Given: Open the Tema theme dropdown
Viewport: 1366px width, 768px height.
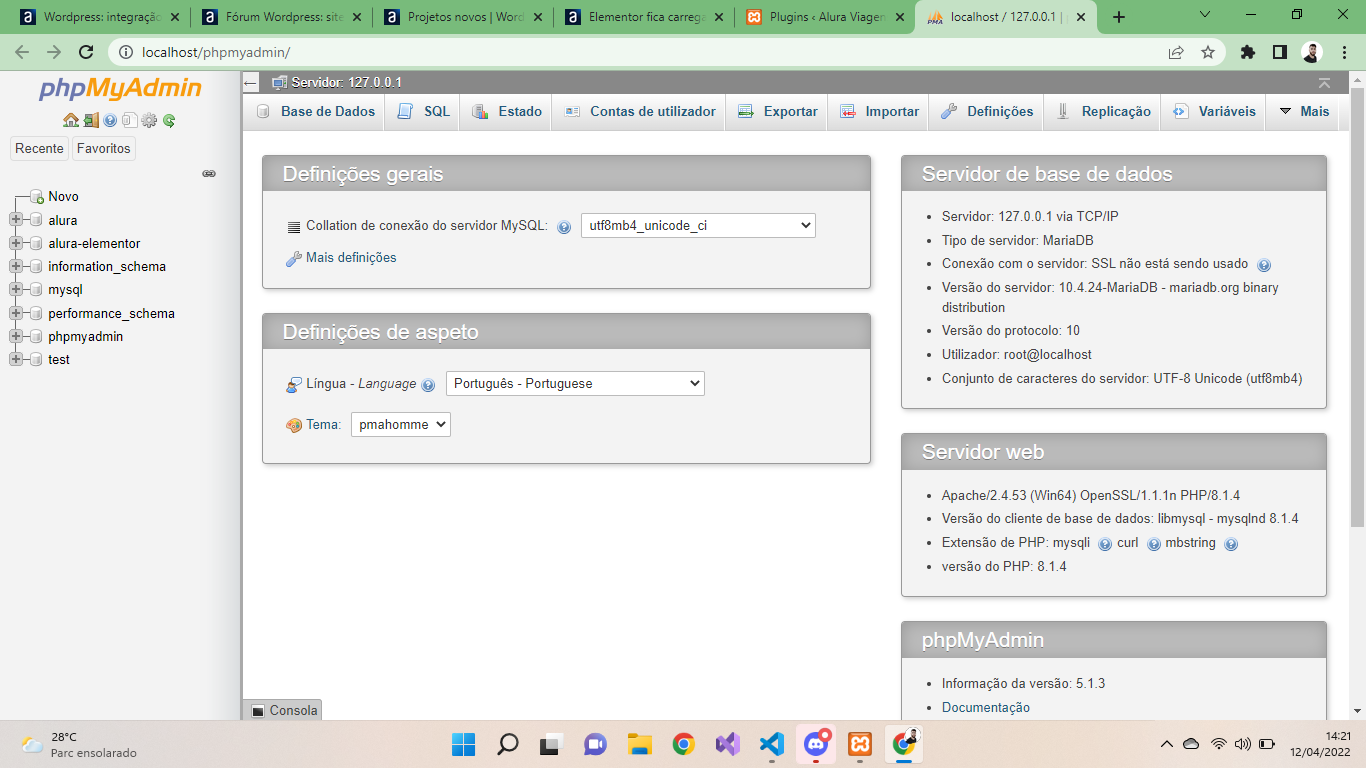Looking at the screenshot, I should 401,424.
